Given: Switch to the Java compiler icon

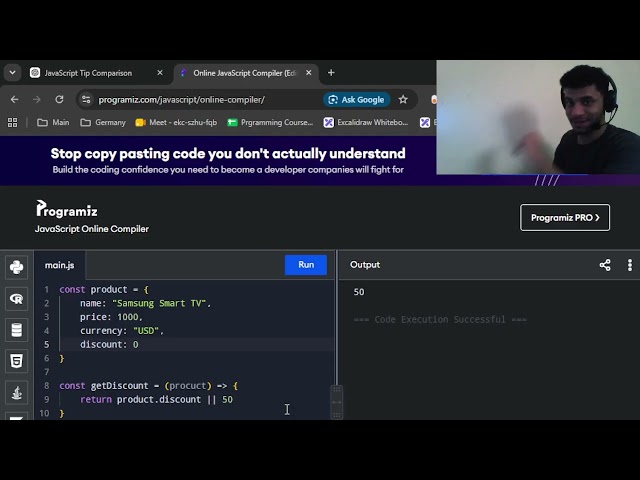Looking at the screenshot, I should pyautogui.click(x=16, y=393).
